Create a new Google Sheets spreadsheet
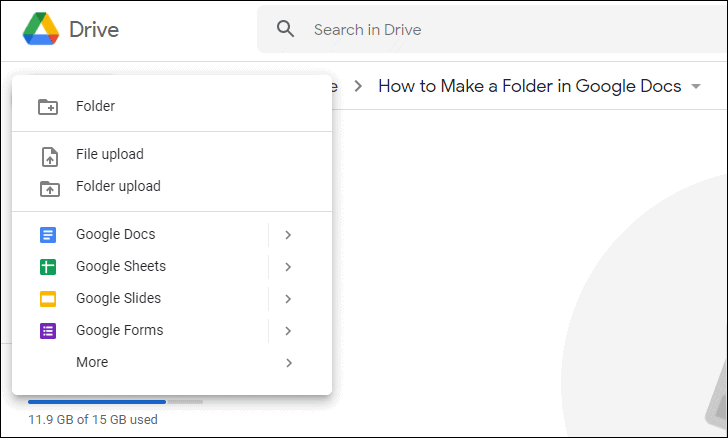 140,267
